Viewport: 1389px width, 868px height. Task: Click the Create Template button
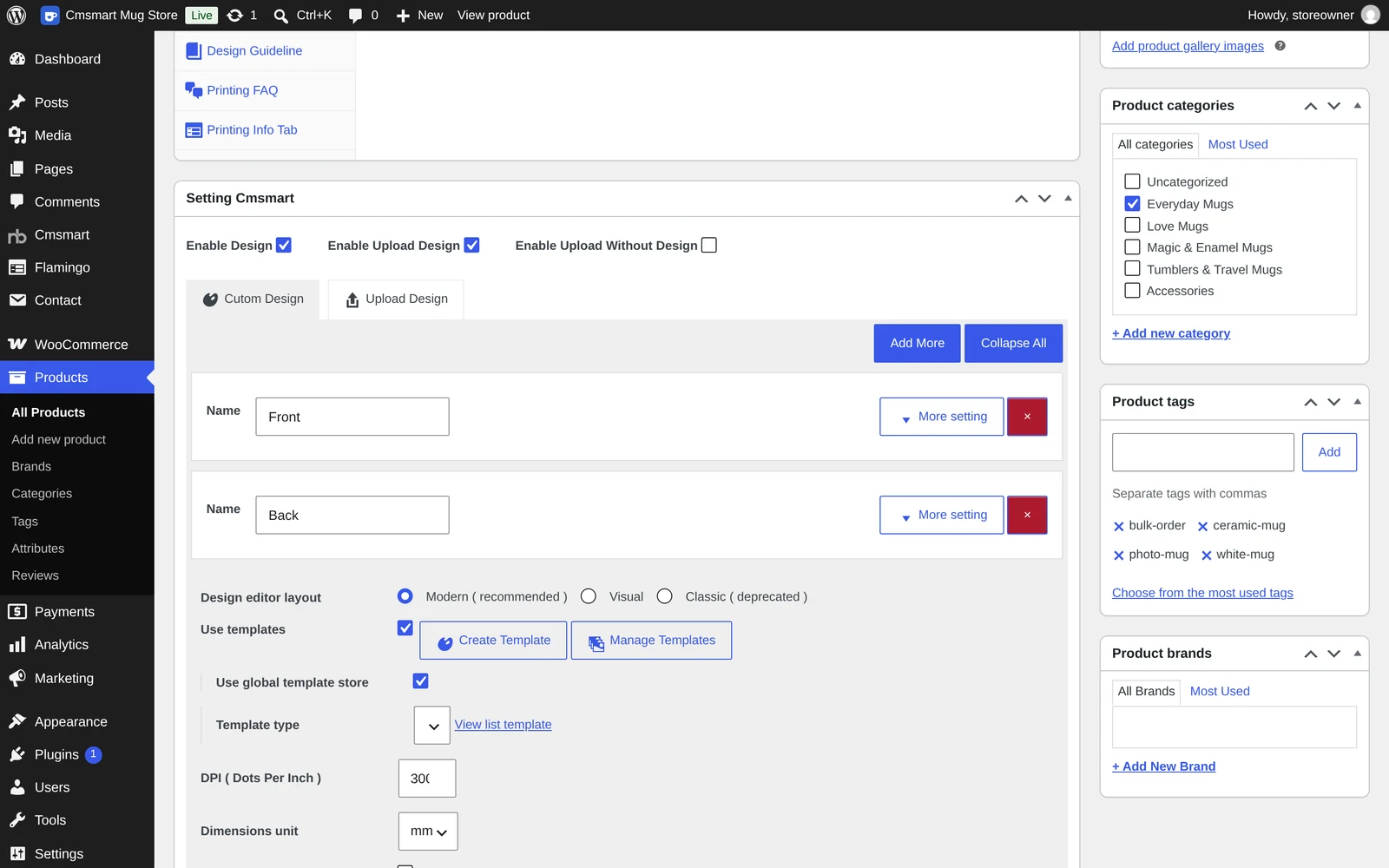tap(493, 641)
